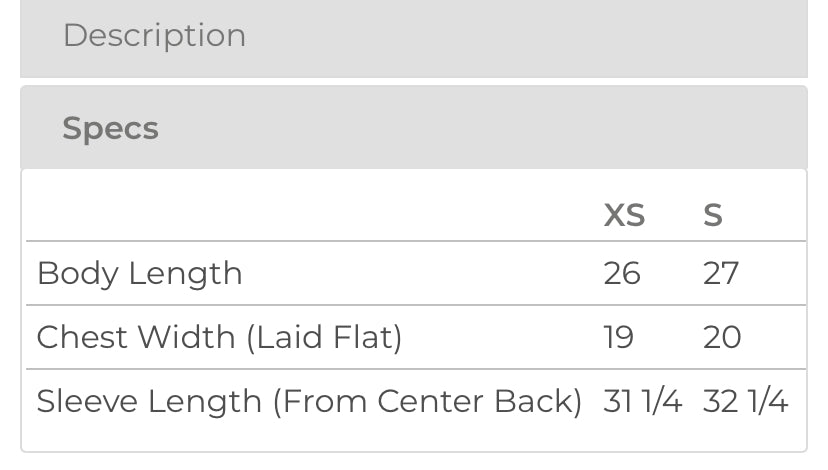
Task: Click the "(From Center Back)" text
Action: click(x=428, y=401)
